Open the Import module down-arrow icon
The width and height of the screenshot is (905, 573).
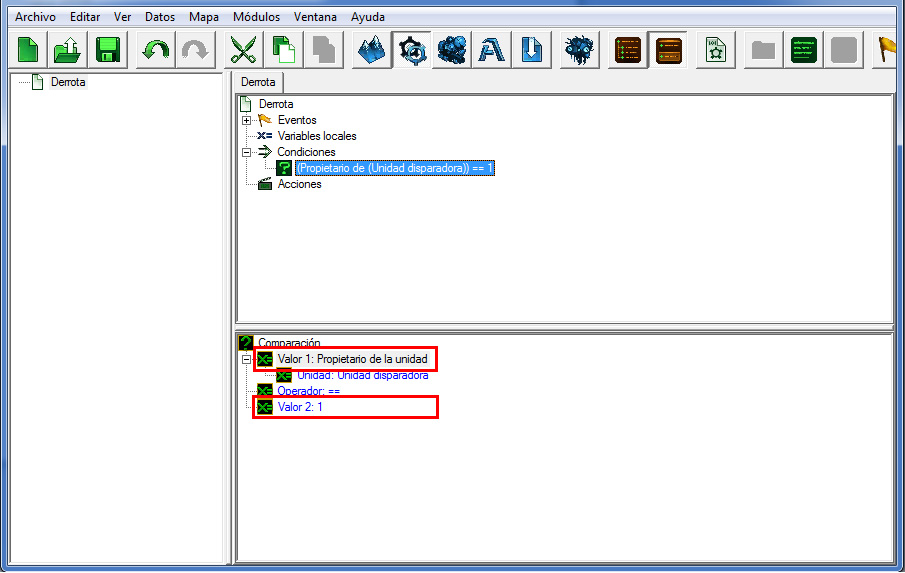click(531, 50)
